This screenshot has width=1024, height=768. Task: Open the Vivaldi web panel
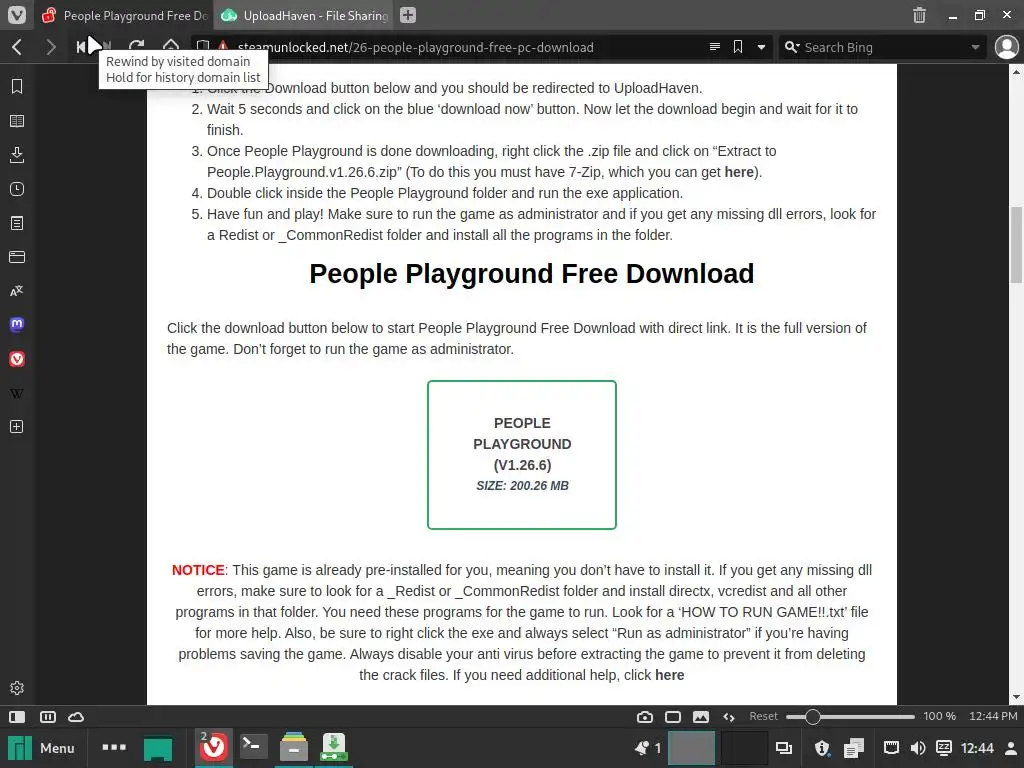[17, 359]
